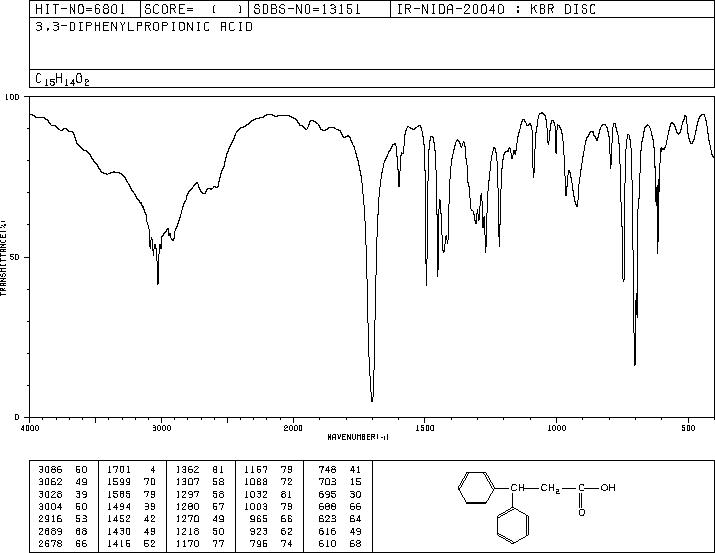Select peak table entry 1297
Viewport: 715px width, 553px height.
[x=200, y=494]
